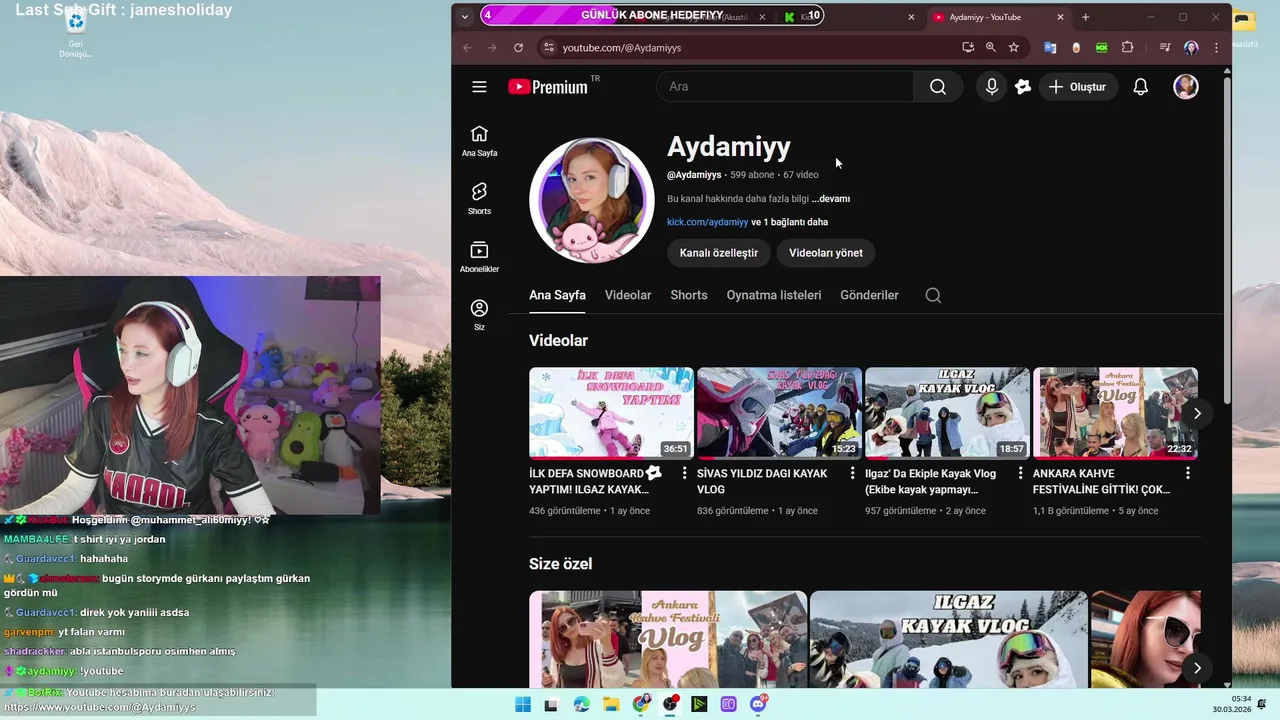The width and height of the screenshot is (1280, 720).
Task: Click the Videoları yönet button
Action: point(826,253)
